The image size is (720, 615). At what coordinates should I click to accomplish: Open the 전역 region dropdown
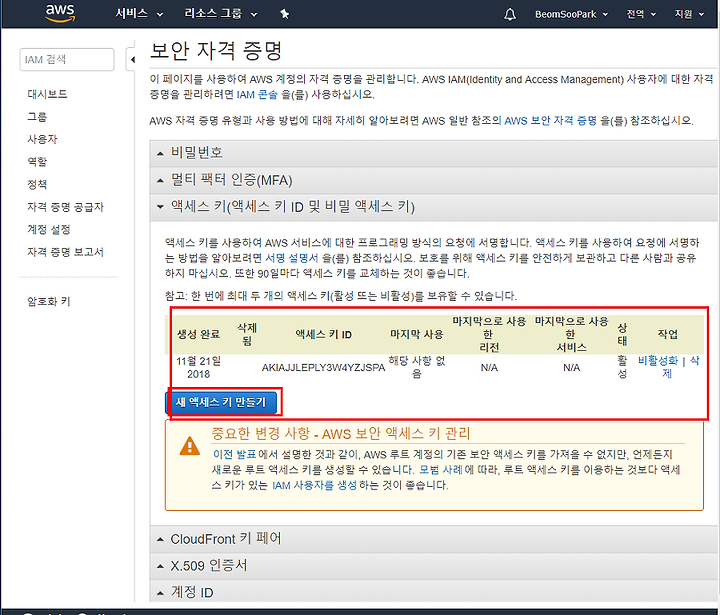pyautogui.click(x=641, y=14)
